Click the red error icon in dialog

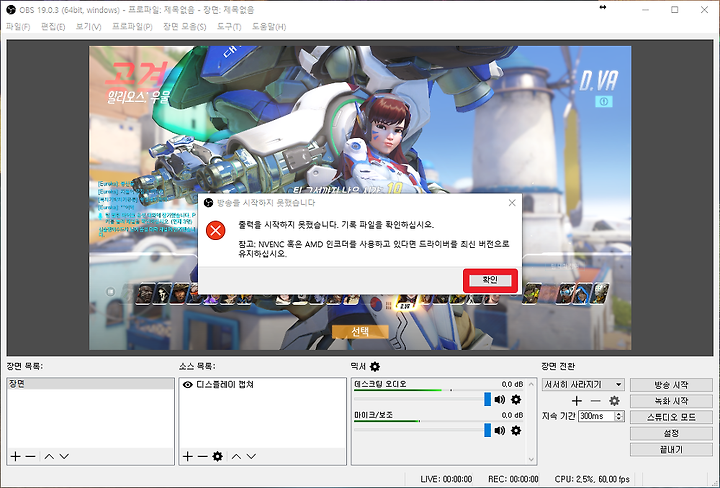click(215, 230)
